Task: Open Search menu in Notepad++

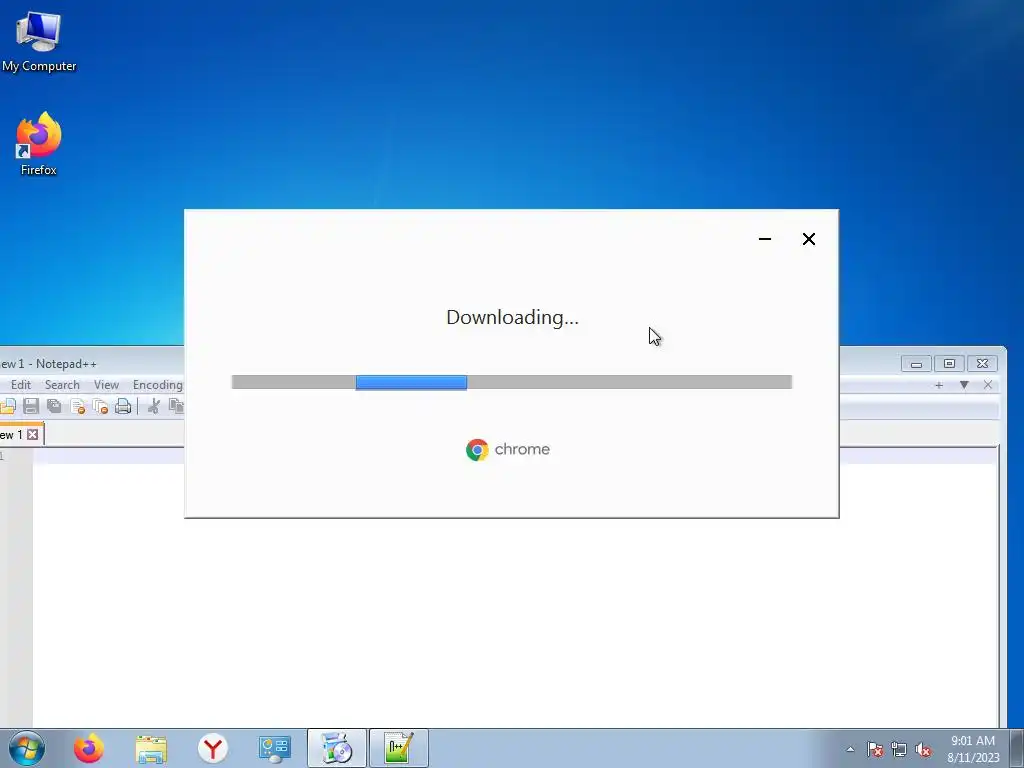Action: point(62,385)
